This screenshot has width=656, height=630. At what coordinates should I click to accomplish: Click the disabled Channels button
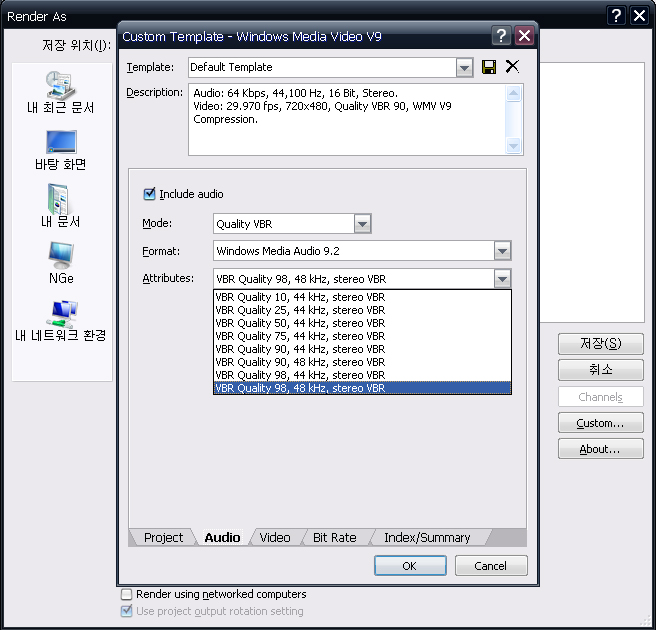coord(600,397)
